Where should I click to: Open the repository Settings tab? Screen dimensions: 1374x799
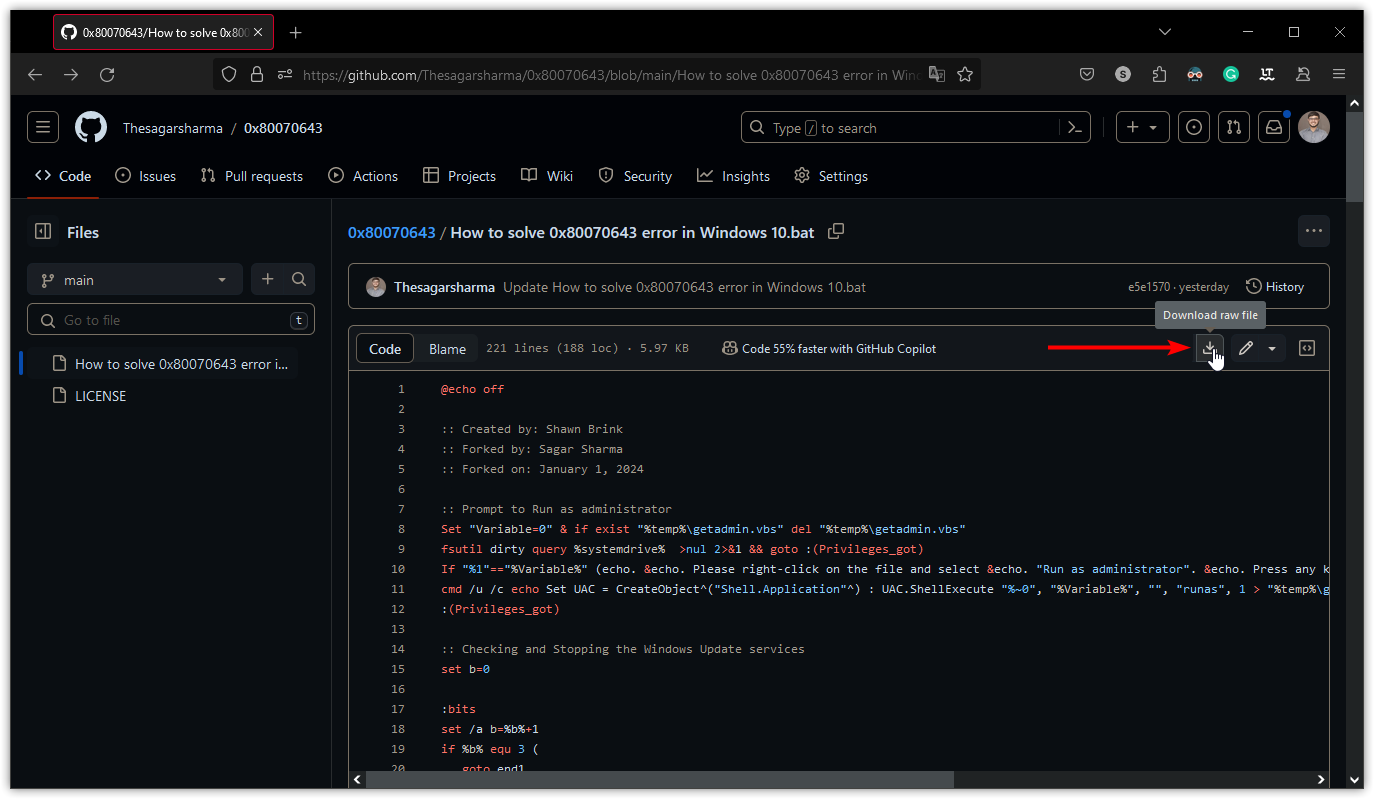coord(831,176)
